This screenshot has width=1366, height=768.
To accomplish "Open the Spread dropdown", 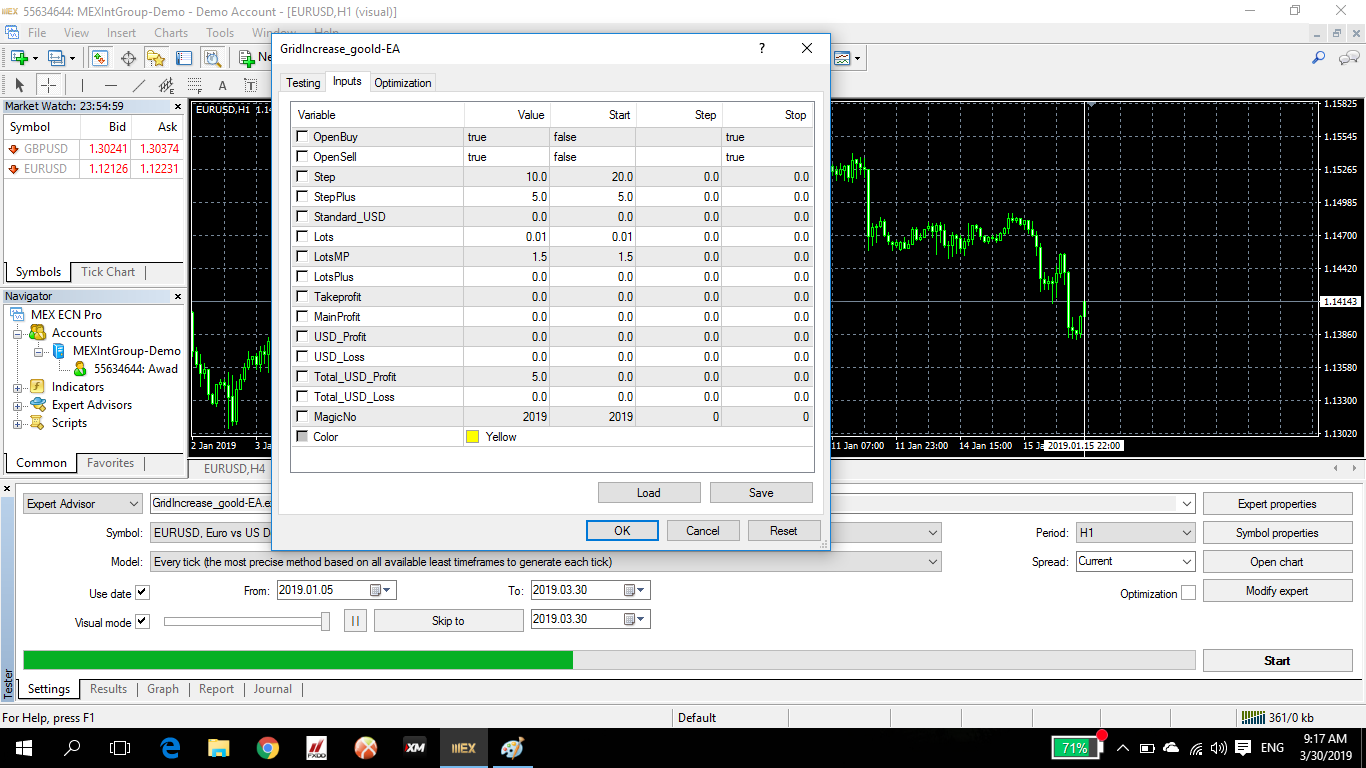I will point(1135,562).
